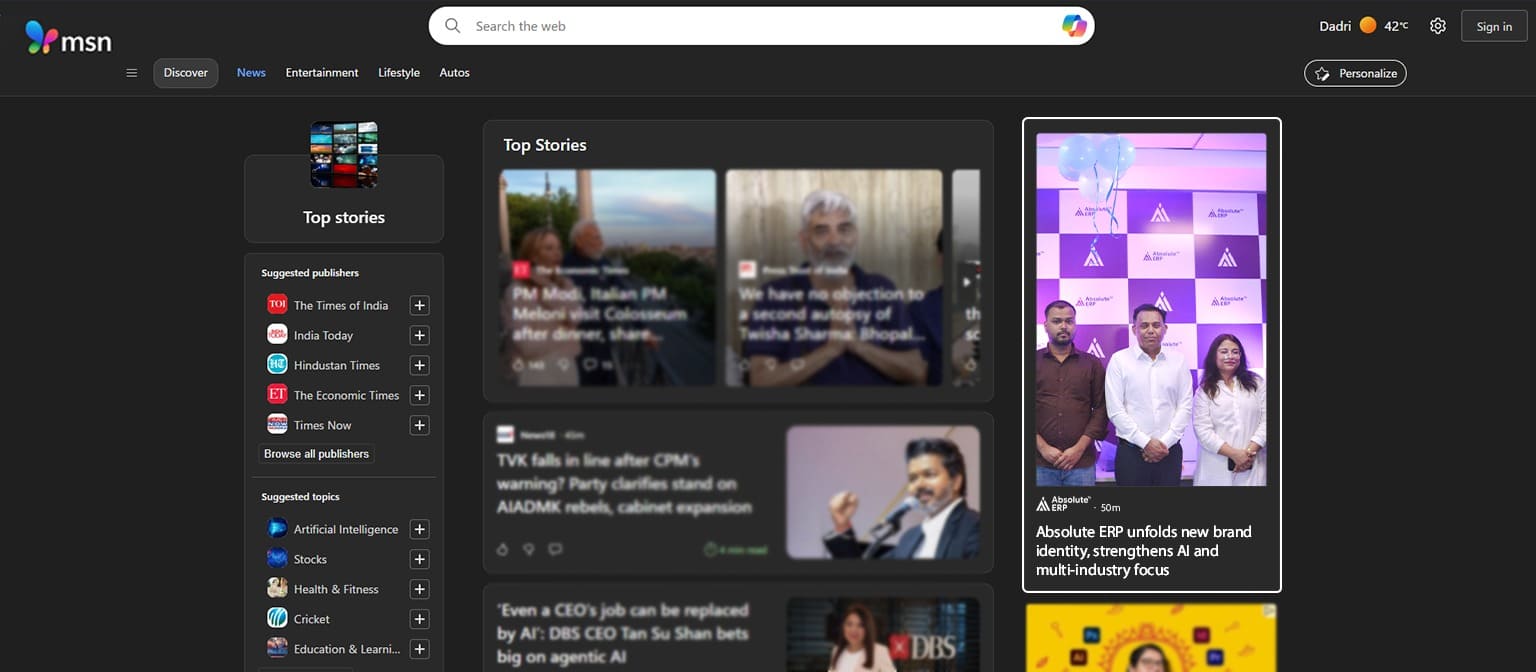Open comments on TVK story
Viewport: 1536px width, 672px height.
[x=555, y=549]
